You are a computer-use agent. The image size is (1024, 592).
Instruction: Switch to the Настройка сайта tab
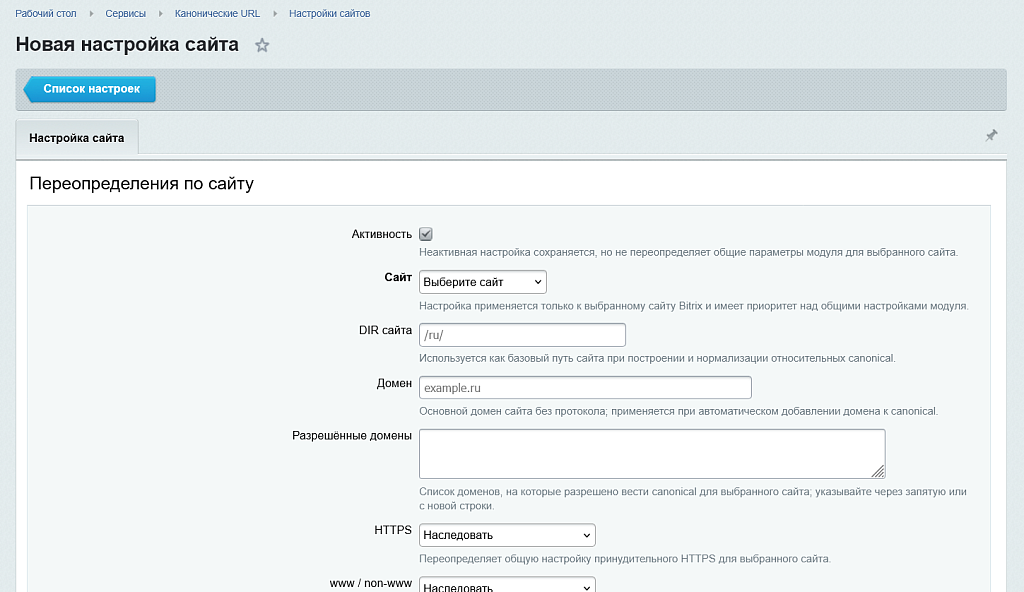[77, 138]
